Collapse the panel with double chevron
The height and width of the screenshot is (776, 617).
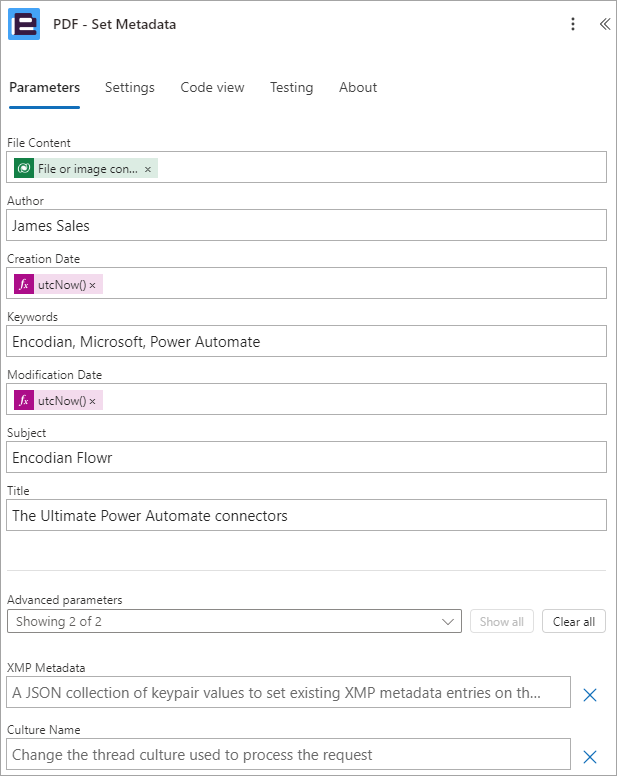click(605, 24)
